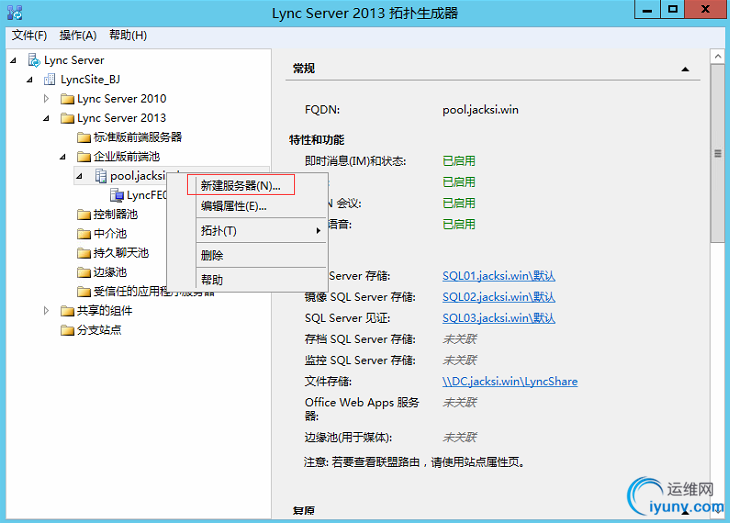The image size is (730, 523).
Task: Open the 帮助(H) menu
Action: [x=128, y=35]
